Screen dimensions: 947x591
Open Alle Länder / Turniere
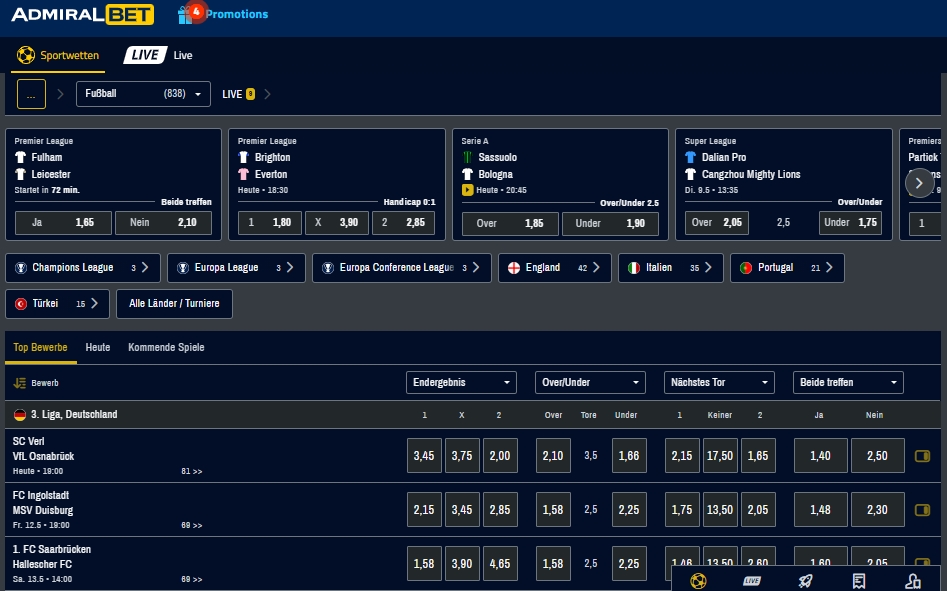(x=174, y=304)
